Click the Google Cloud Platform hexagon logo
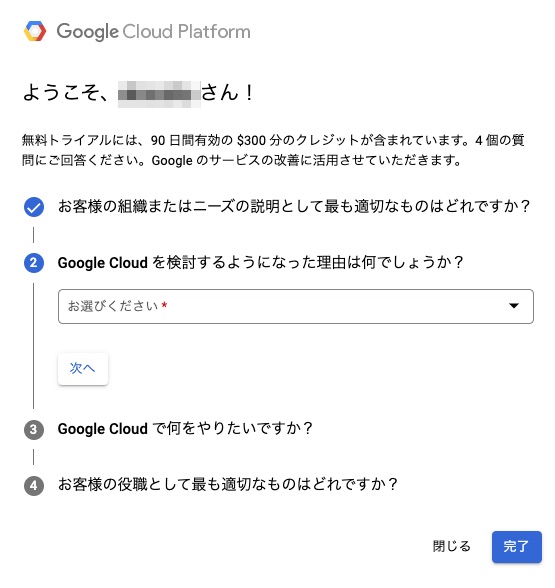 (x=35, y=31)
